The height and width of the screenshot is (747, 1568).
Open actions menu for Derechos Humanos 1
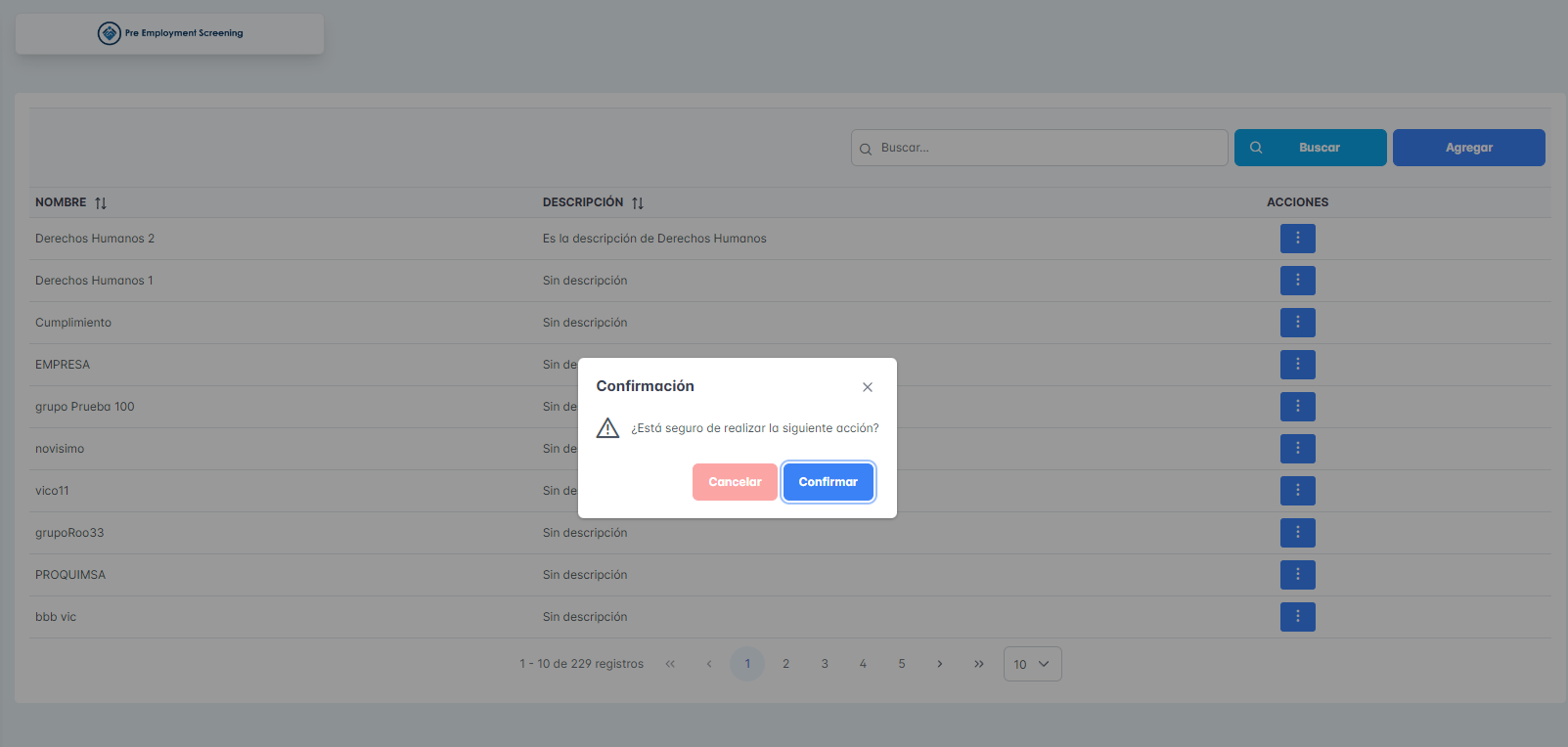(1297, 281)
